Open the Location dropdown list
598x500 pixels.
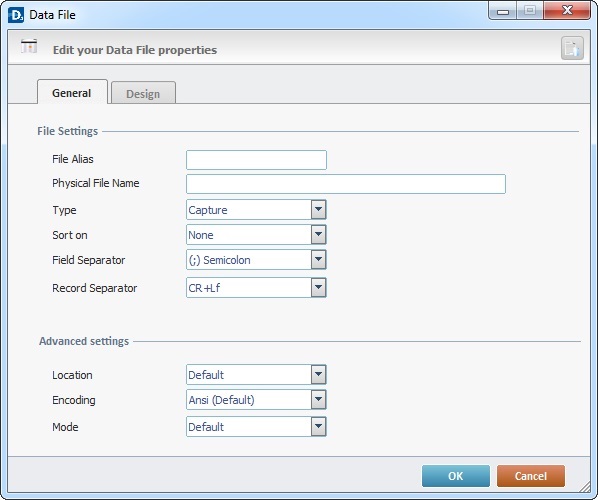pyautogui.click(x=318, y=375)
